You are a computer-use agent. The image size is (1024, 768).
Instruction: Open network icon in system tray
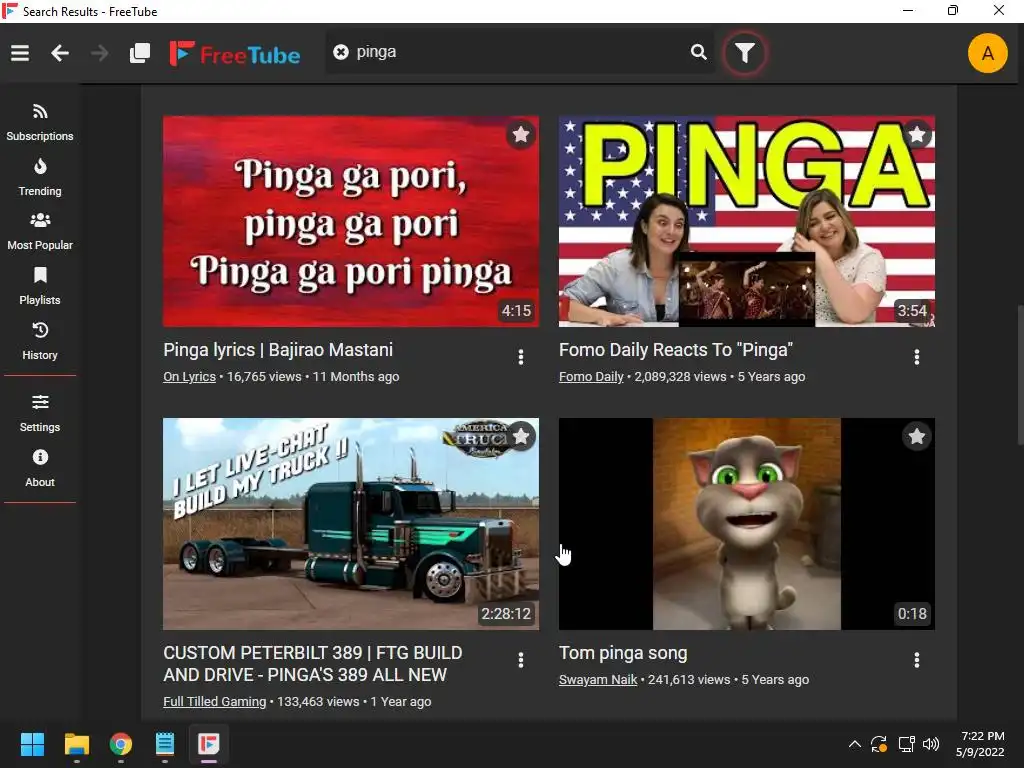pos(906,744)
